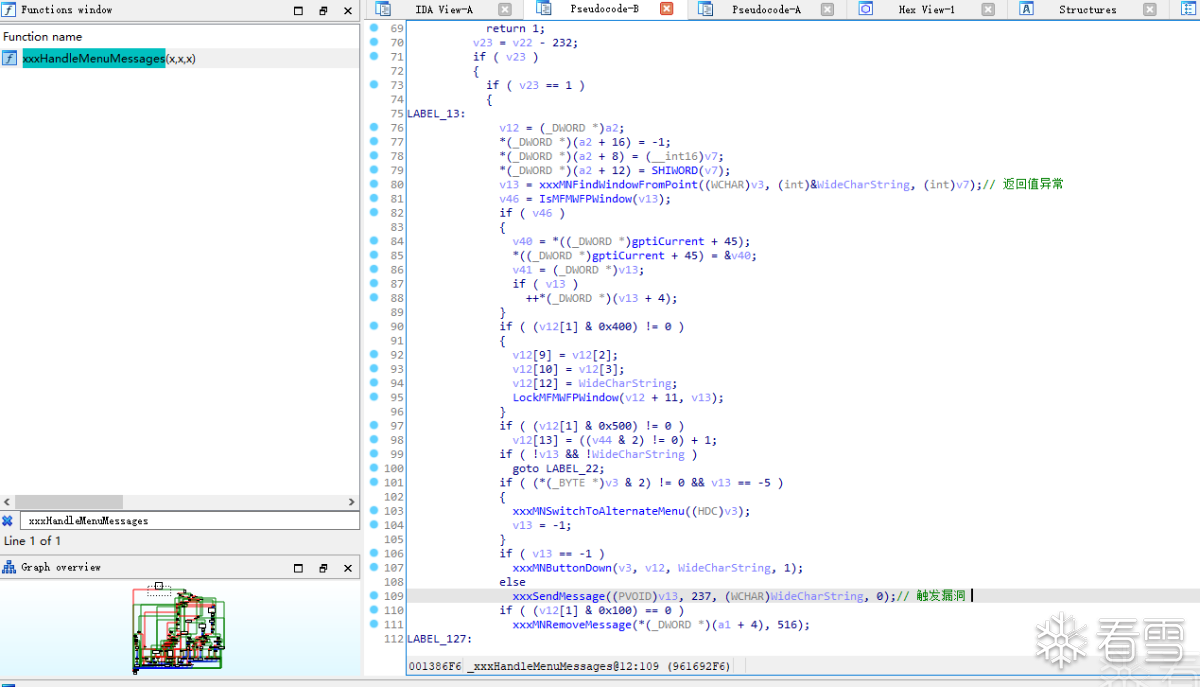Click 'return 1;' on line 69
The width and height of the screenshot is (1200, 687).
point(516,29)
